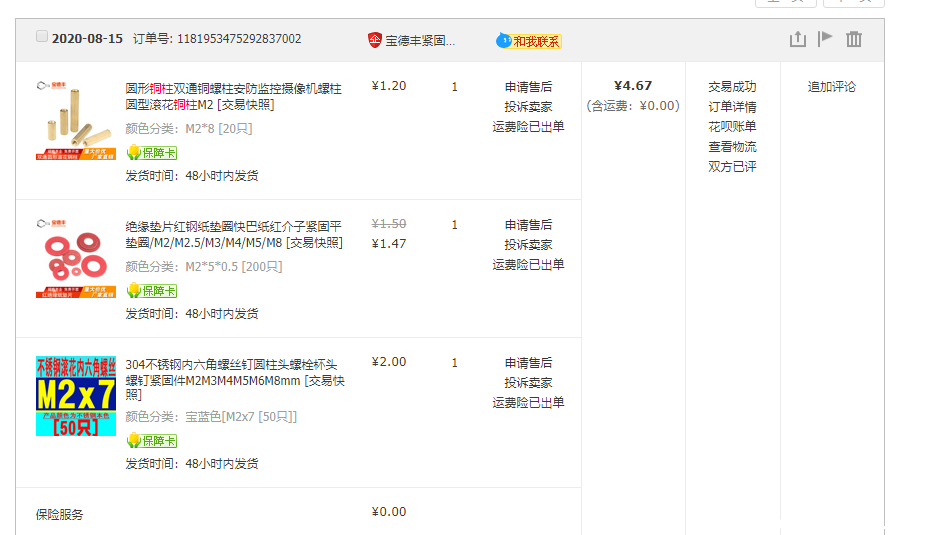
Task: Click 投诉卖家 for the M2x7 screw item
Action: click(528, 383)
